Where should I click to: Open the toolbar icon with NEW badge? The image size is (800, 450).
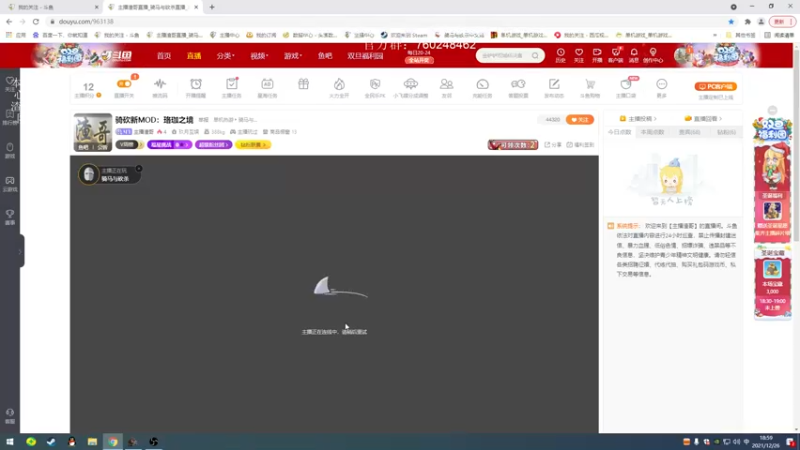pos(626,84)
